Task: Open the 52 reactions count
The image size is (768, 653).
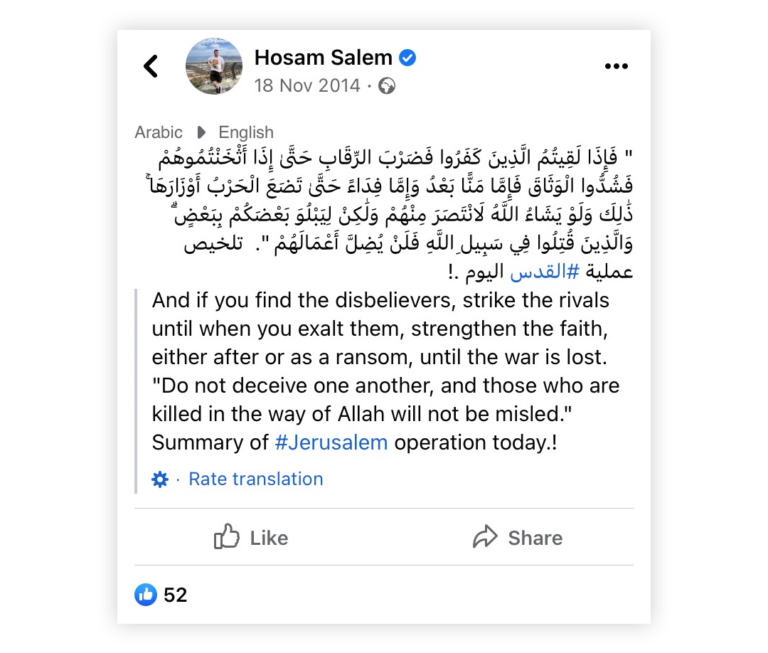Action: 175,595
